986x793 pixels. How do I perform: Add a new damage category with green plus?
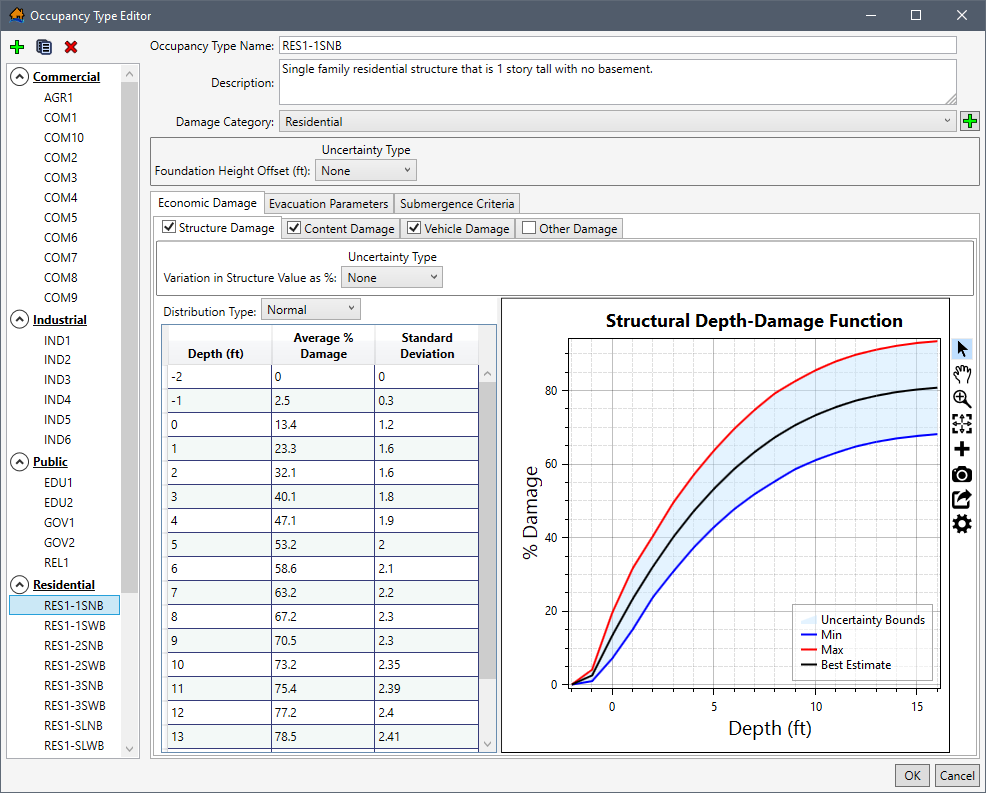tap(969, 119)
